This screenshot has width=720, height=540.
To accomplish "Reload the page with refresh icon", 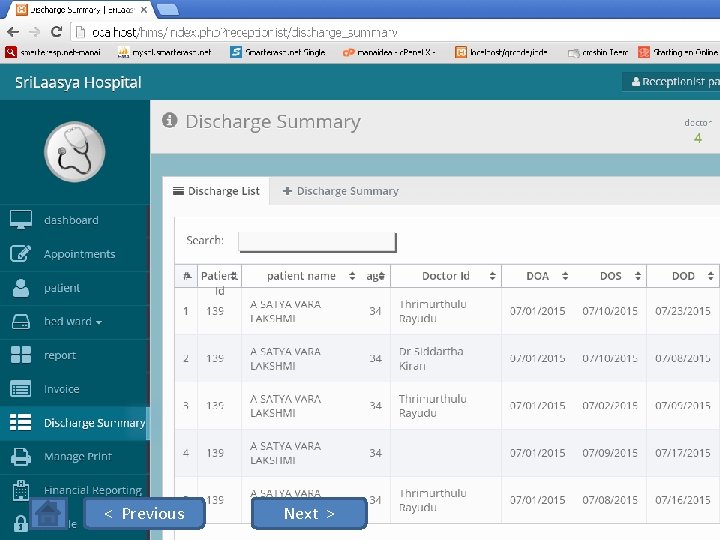I will pos(56,32).
